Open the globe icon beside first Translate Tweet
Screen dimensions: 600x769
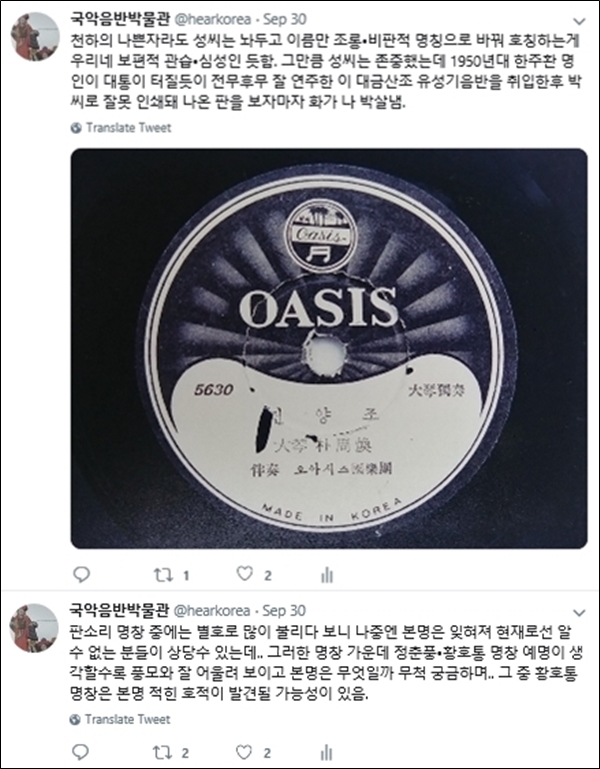point(76,128)
